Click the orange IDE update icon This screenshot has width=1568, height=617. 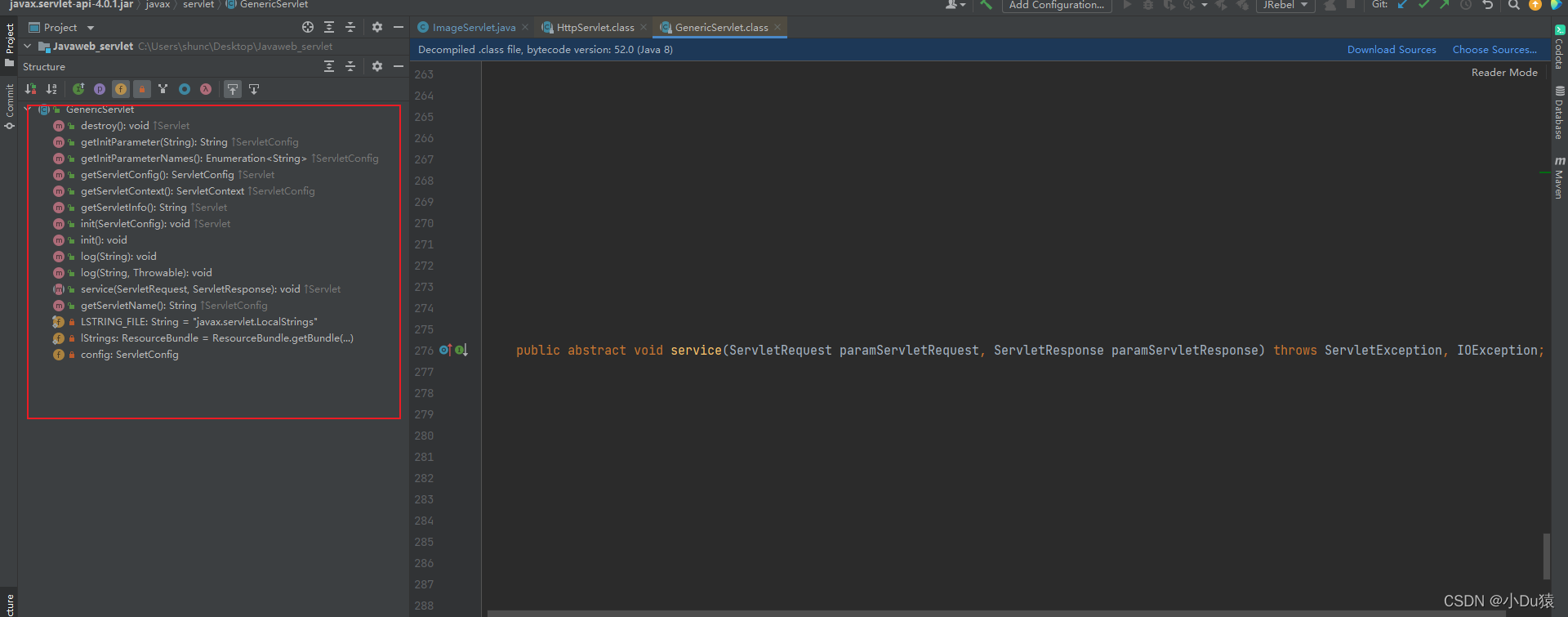[x=1535, y=5]
